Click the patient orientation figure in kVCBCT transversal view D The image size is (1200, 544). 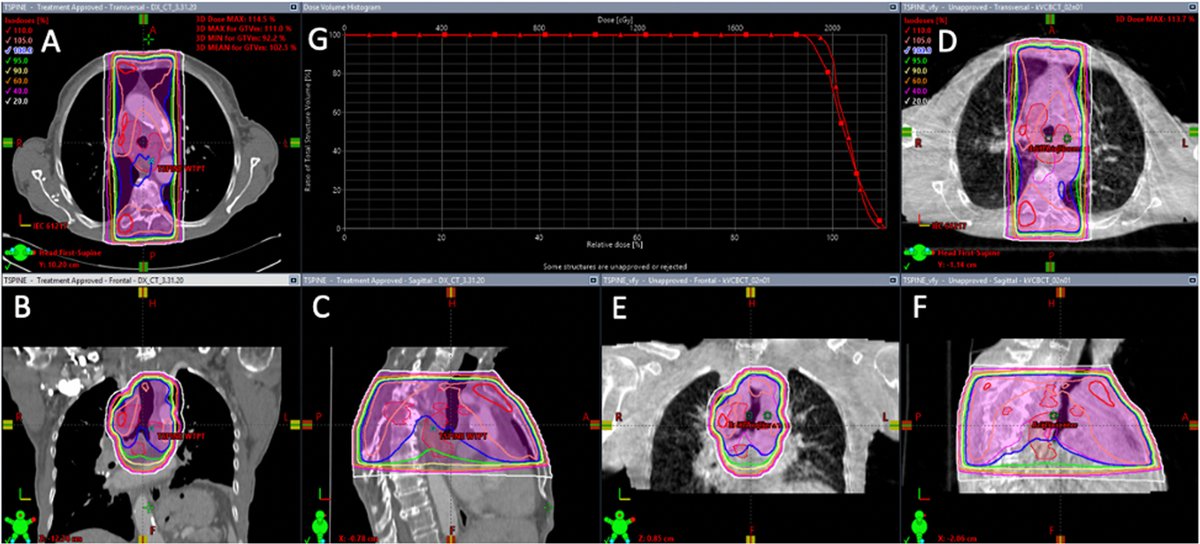pyautogui.click(x=917, y=254)
